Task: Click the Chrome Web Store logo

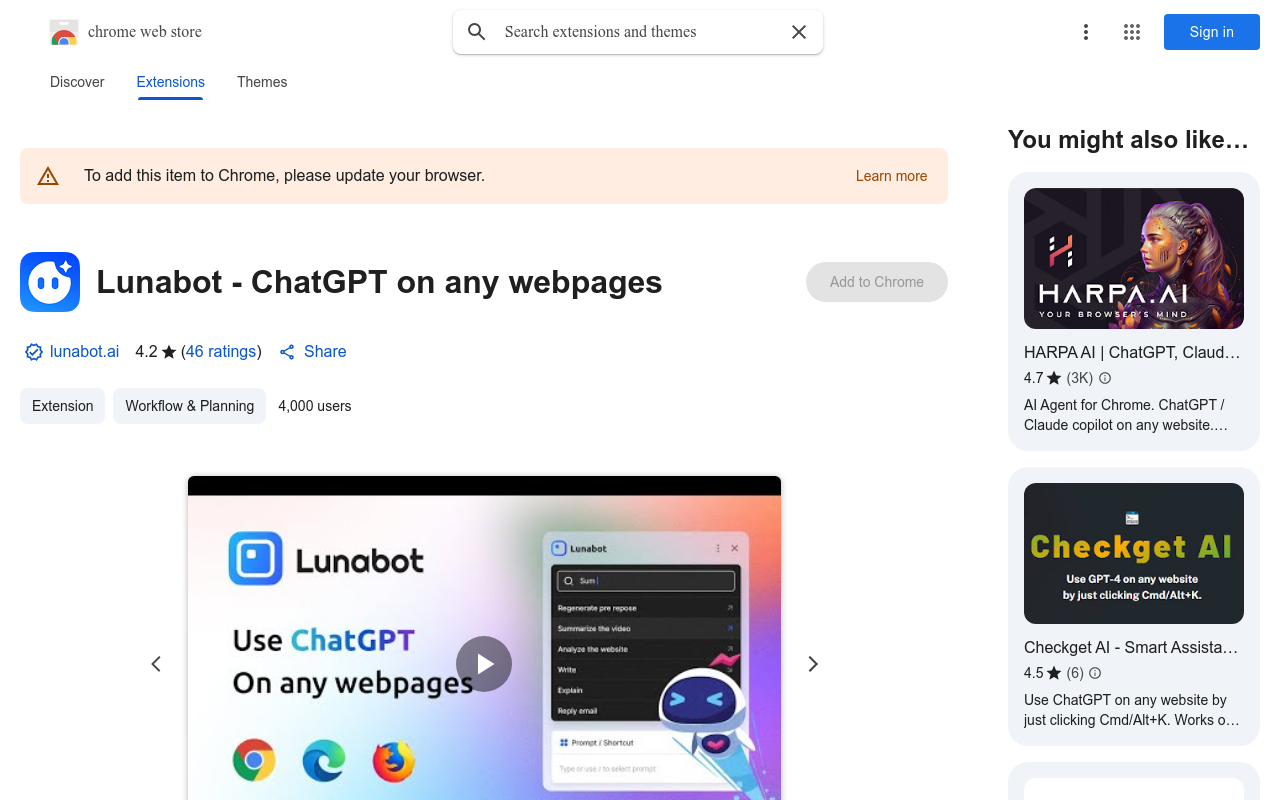Action: 64,32
